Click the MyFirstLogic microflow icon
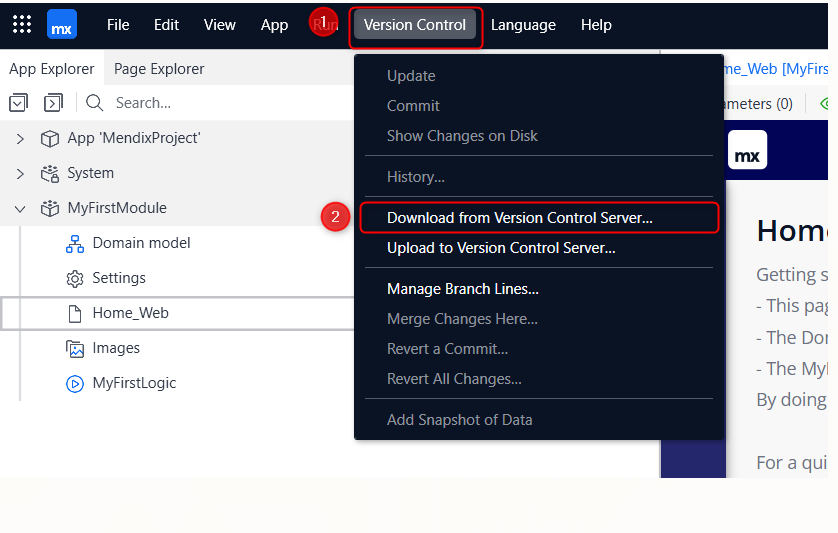 75,384
